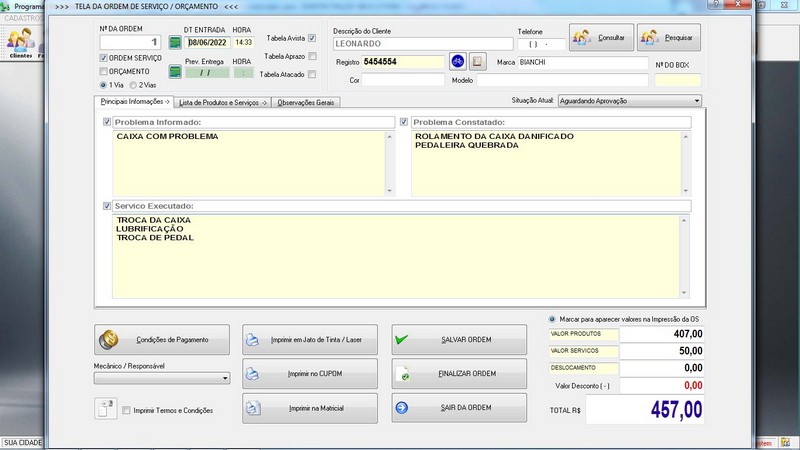Check Tabela Atacado checkbox
800x450 pixels.
point(312,74)
